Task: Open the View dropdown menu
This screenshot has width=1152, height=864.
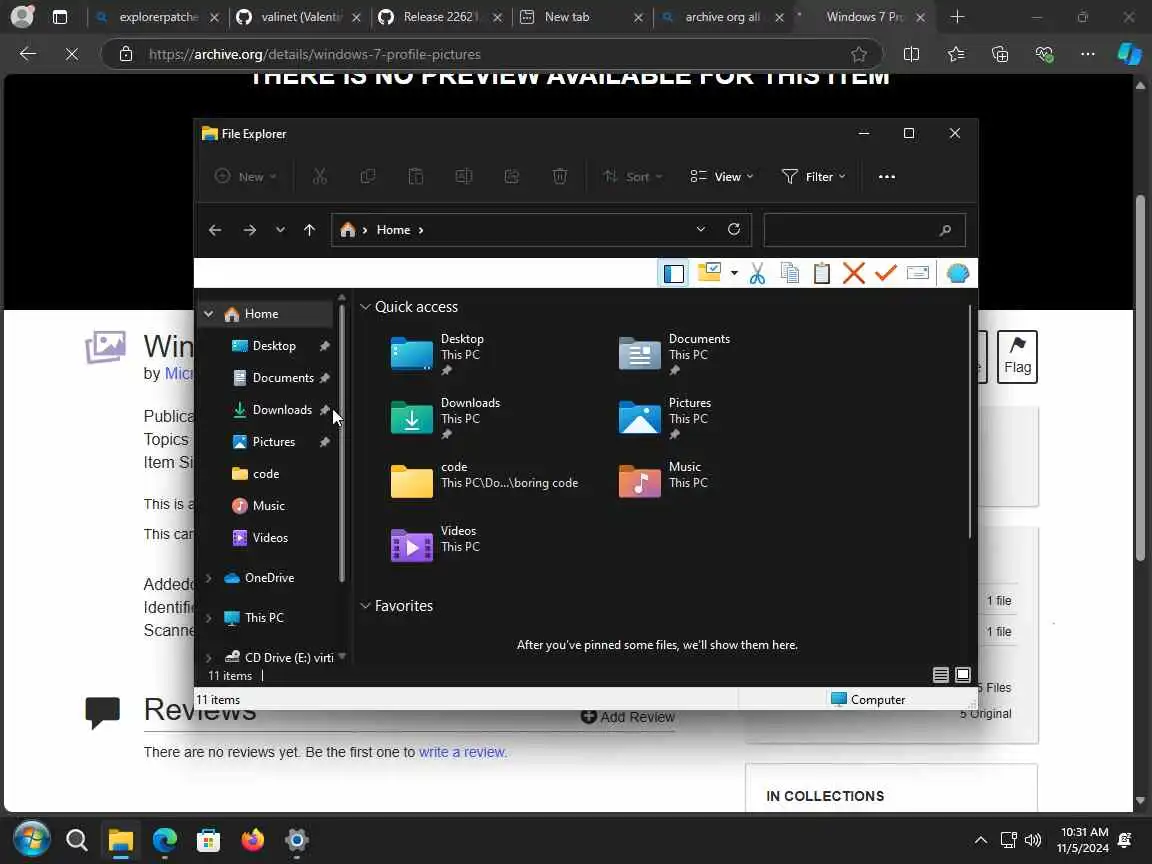Action: coord(721,176)
